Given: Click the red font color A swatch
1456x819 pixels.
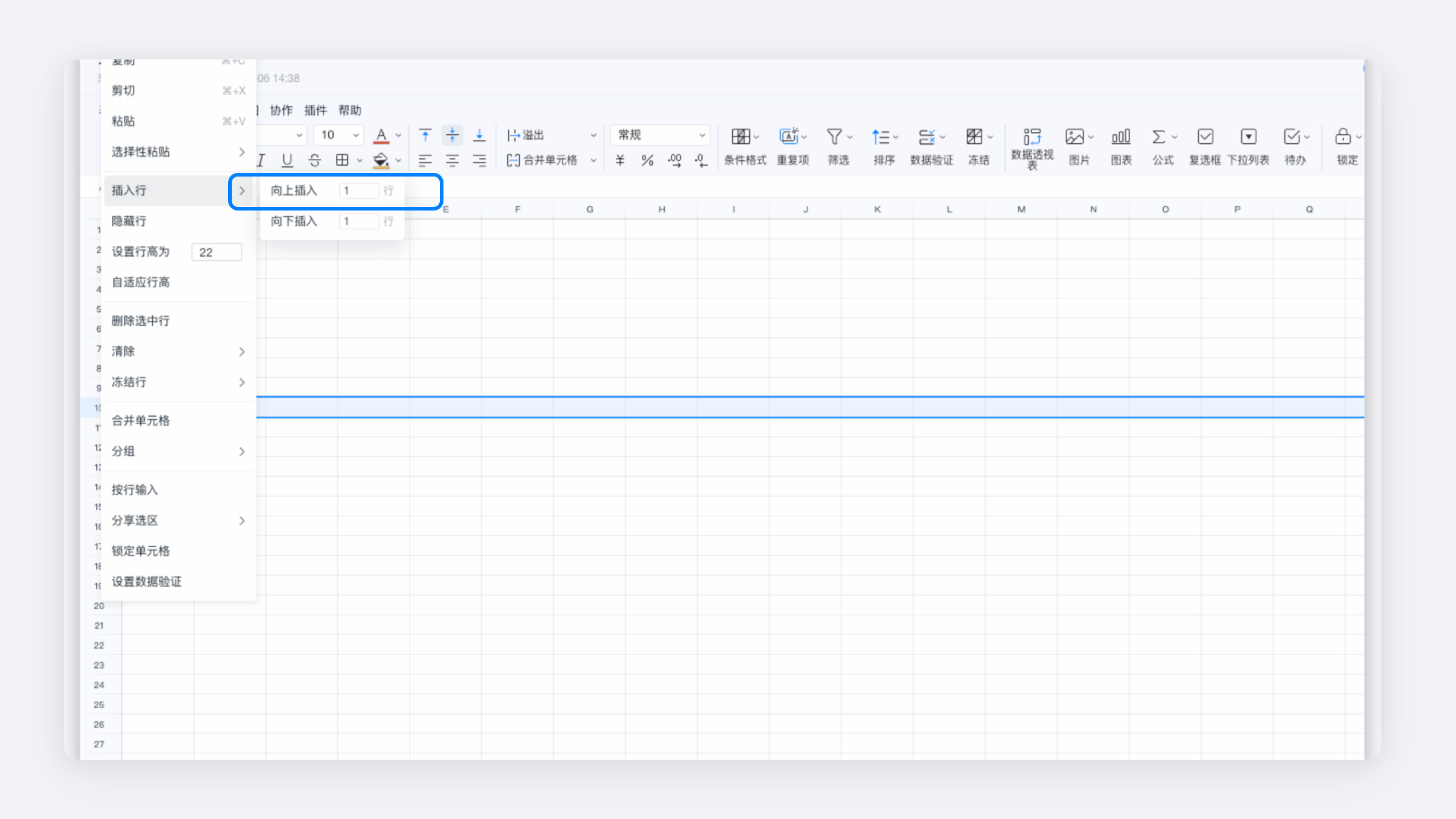Looking at the screenshot, I should 381,135.
